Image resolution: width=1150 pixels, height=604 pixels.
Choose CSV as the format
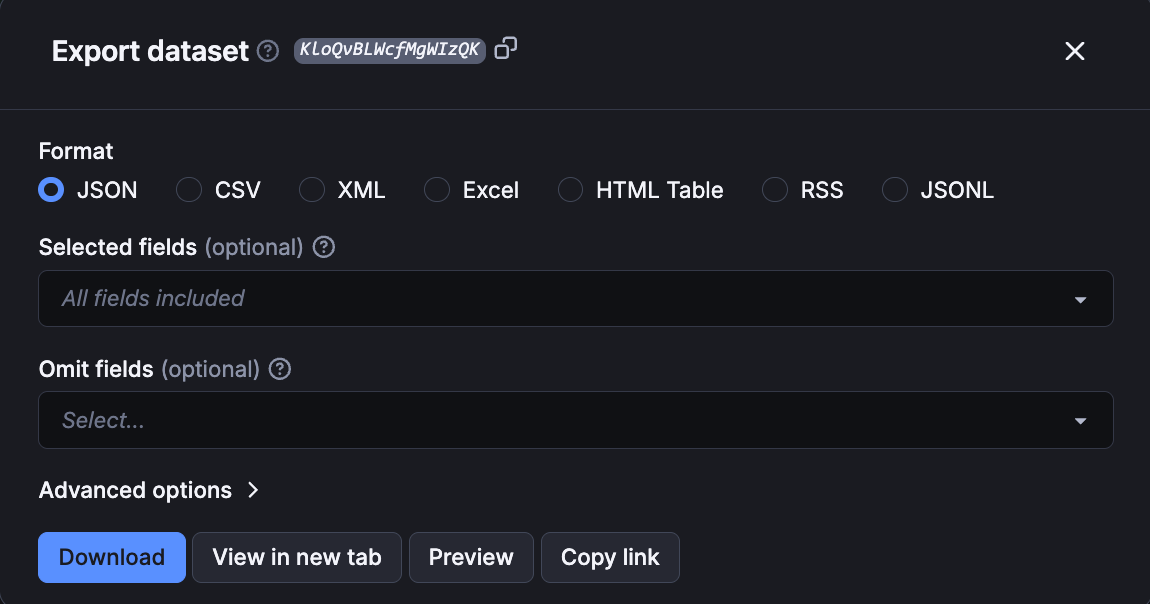tap(189, 190)
